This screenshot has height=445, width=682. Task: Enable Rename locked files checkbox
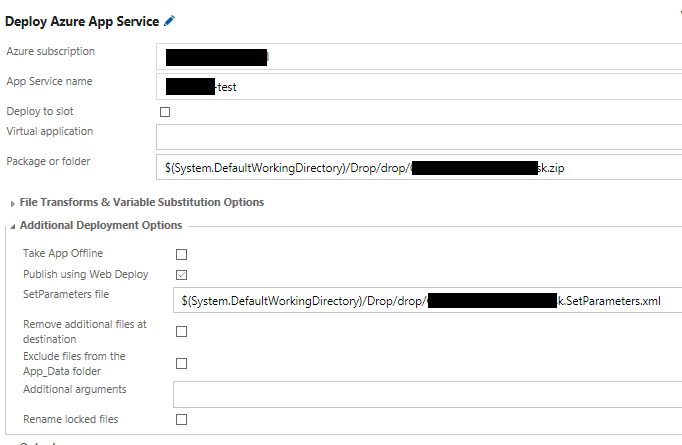(181, 419)
